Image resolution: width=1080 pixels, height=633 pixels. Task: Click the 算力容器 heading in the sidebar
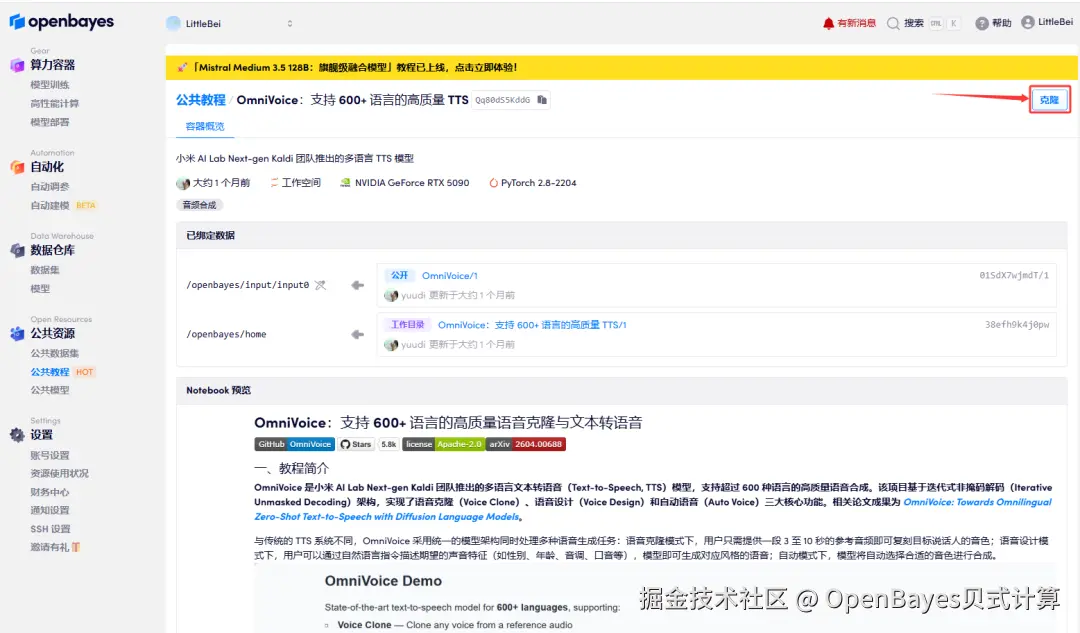coord(52,65)
